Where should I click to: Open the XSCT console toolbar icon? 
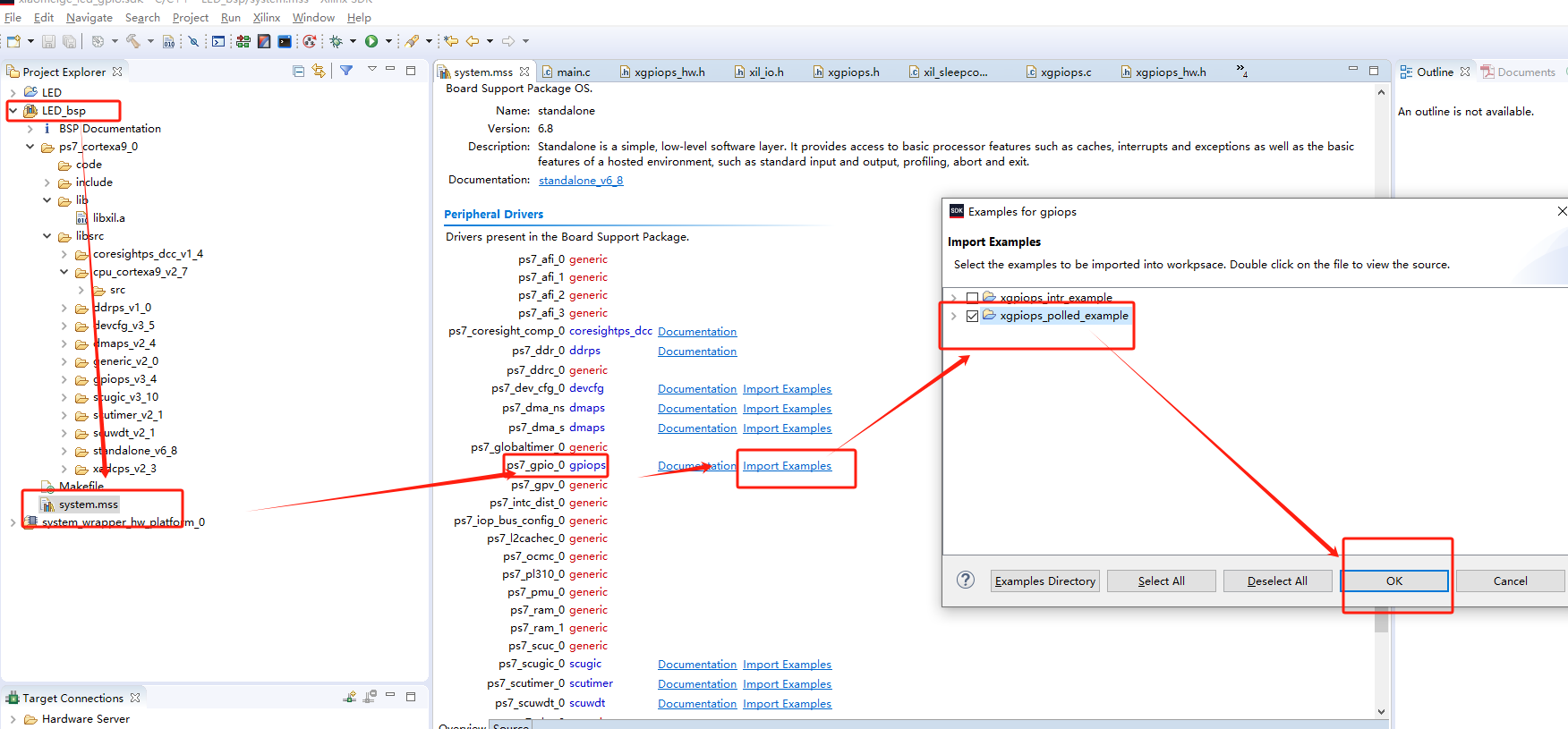[218, 41]
